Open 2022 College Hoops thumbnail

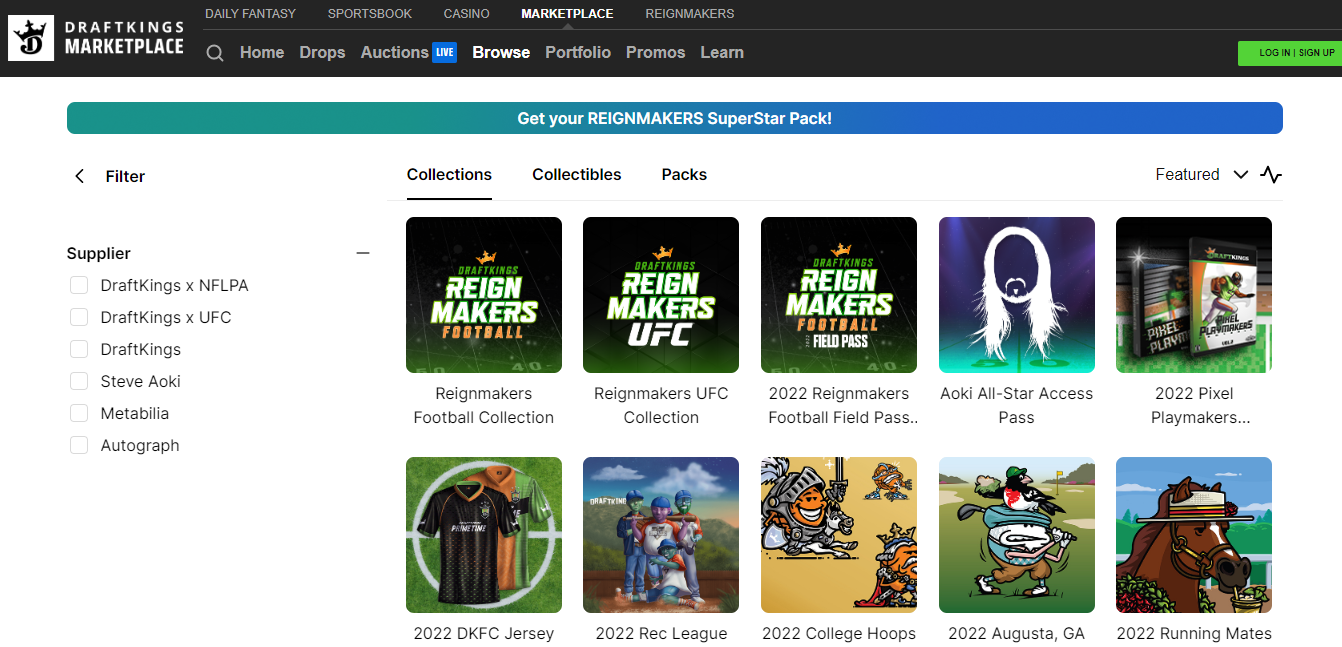coord(839,535)
